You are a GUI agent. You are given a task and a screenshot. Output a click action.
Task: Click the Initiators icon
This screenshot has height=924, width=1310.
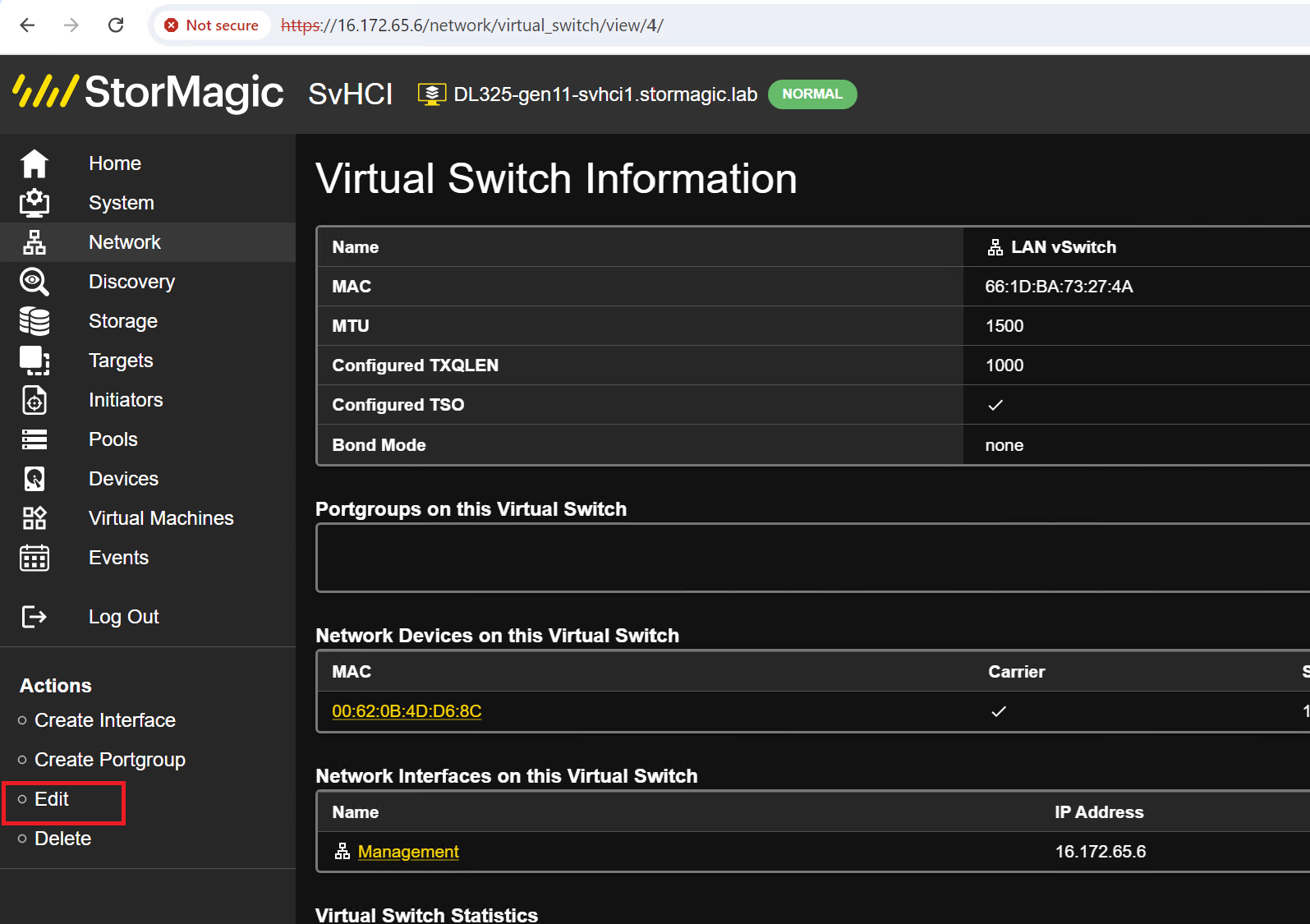[34, 400]
